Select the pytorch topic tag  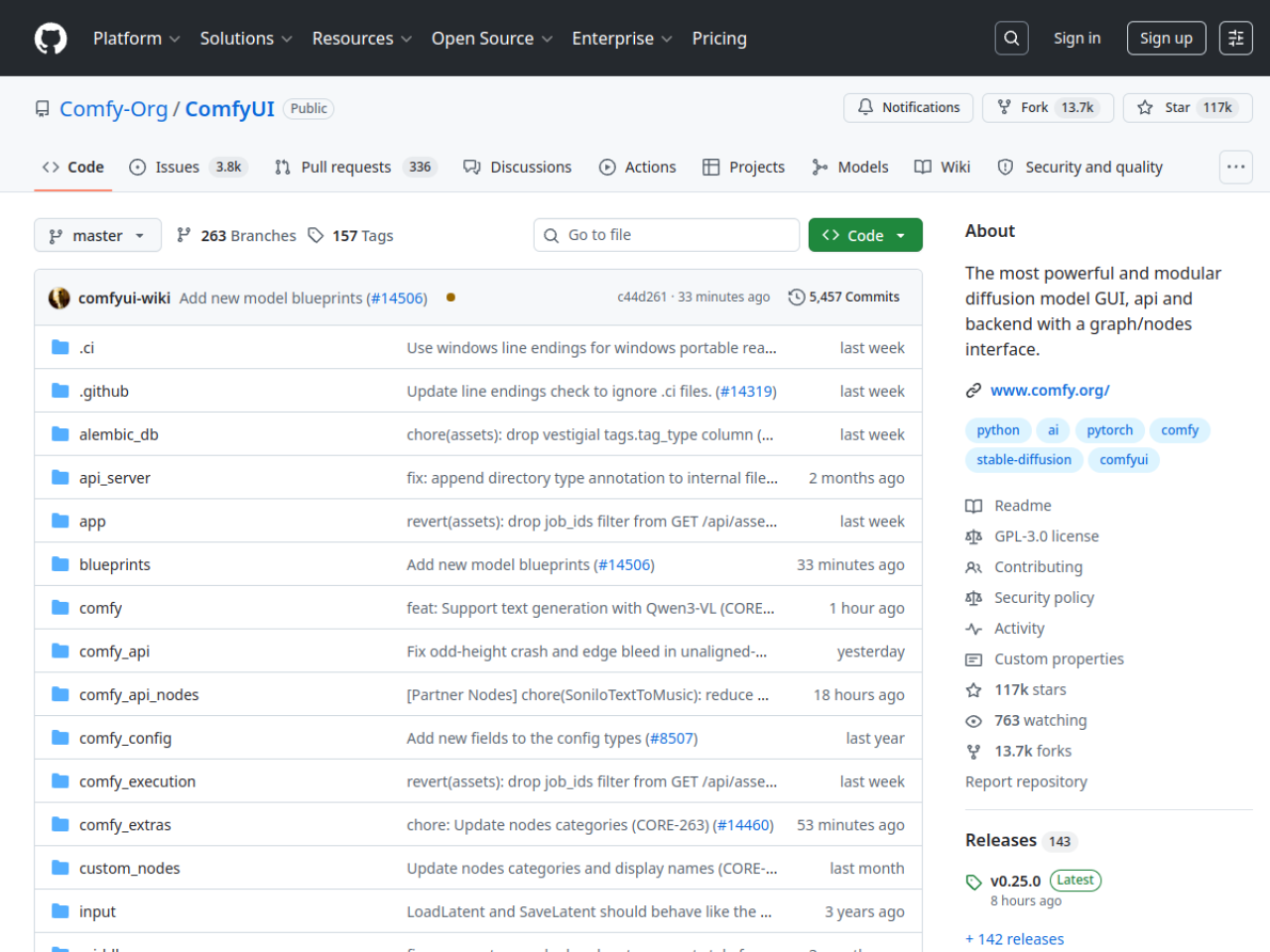(1110, 430)
